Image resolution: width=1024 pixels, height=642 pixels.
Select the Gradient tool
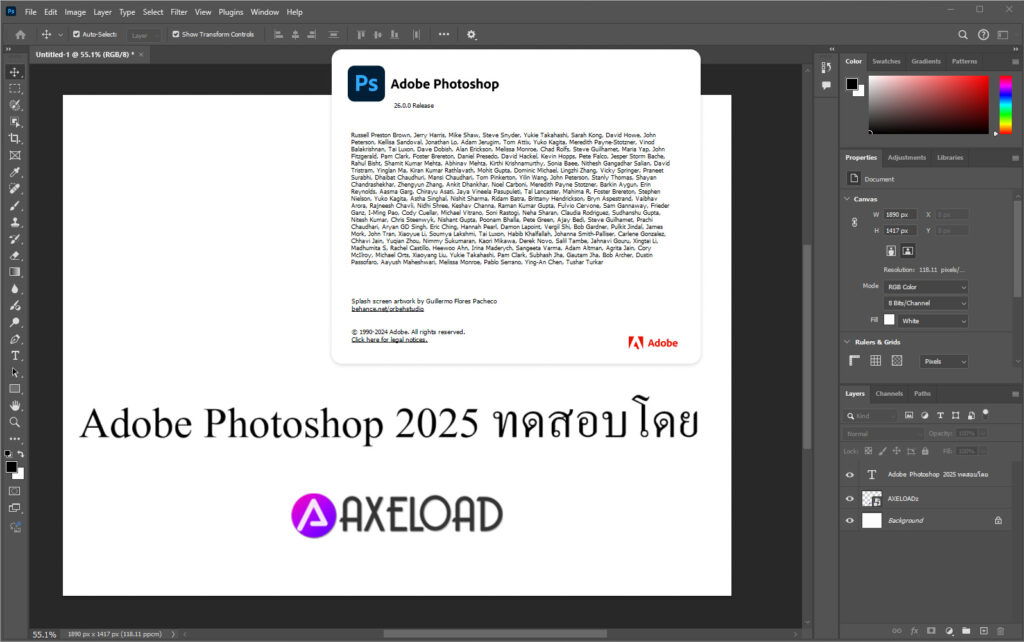(x=14, y=272)
